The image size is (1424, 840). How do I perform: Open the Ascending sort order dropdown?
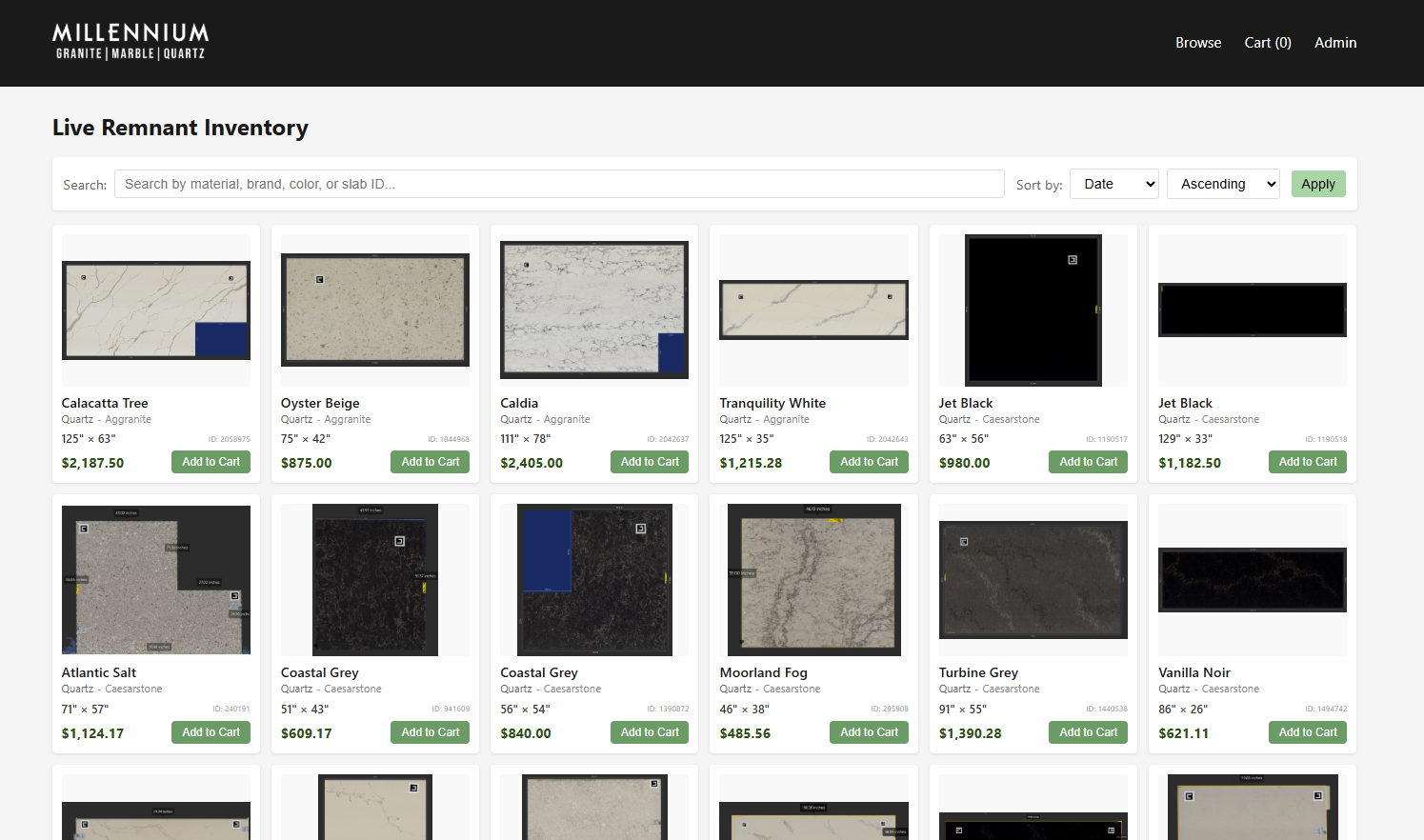pyautogui.click(x=1223, y=184)
